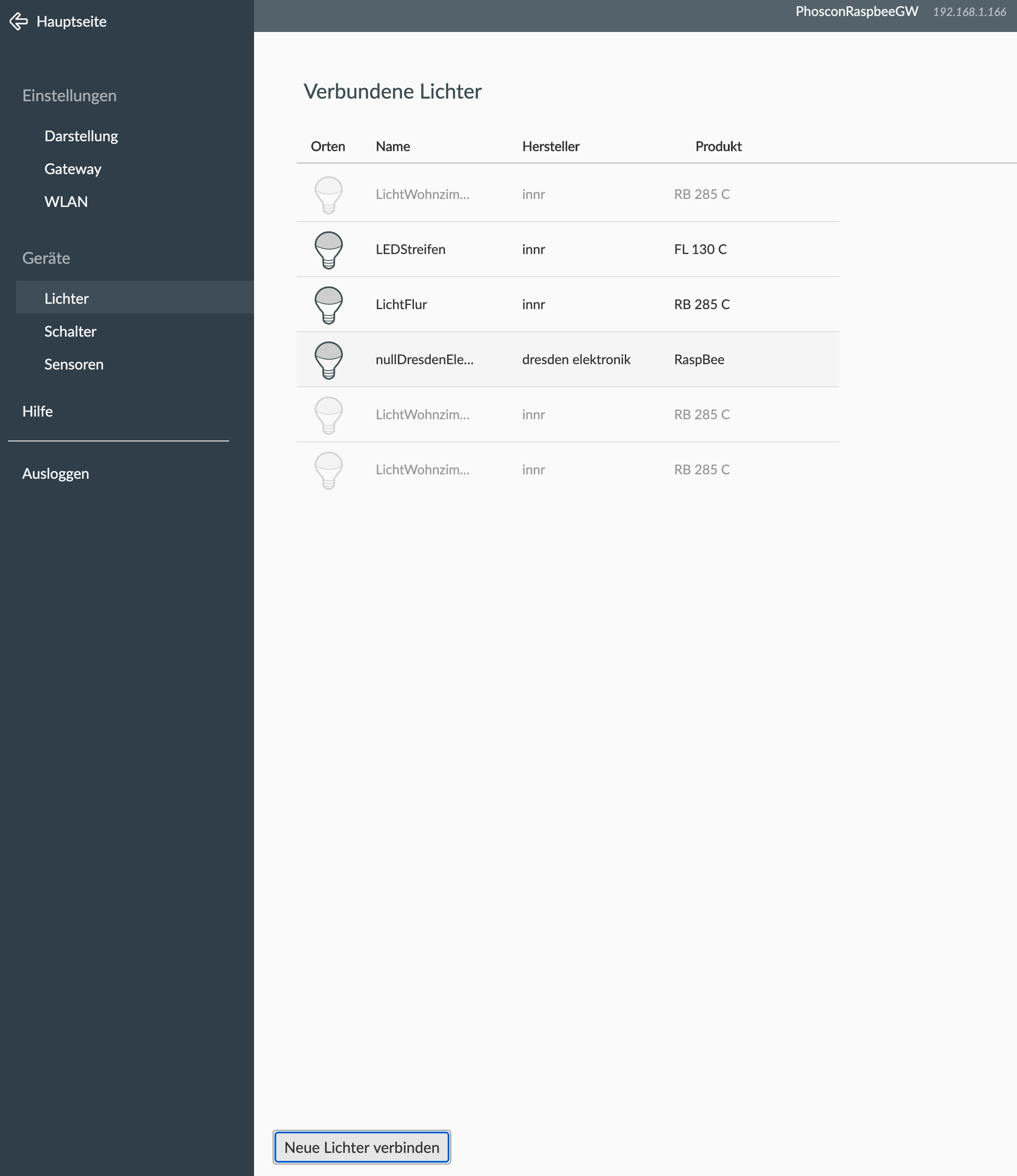
Task: Select Lichter in the sidebar
Action: click(x=67, y=298)
